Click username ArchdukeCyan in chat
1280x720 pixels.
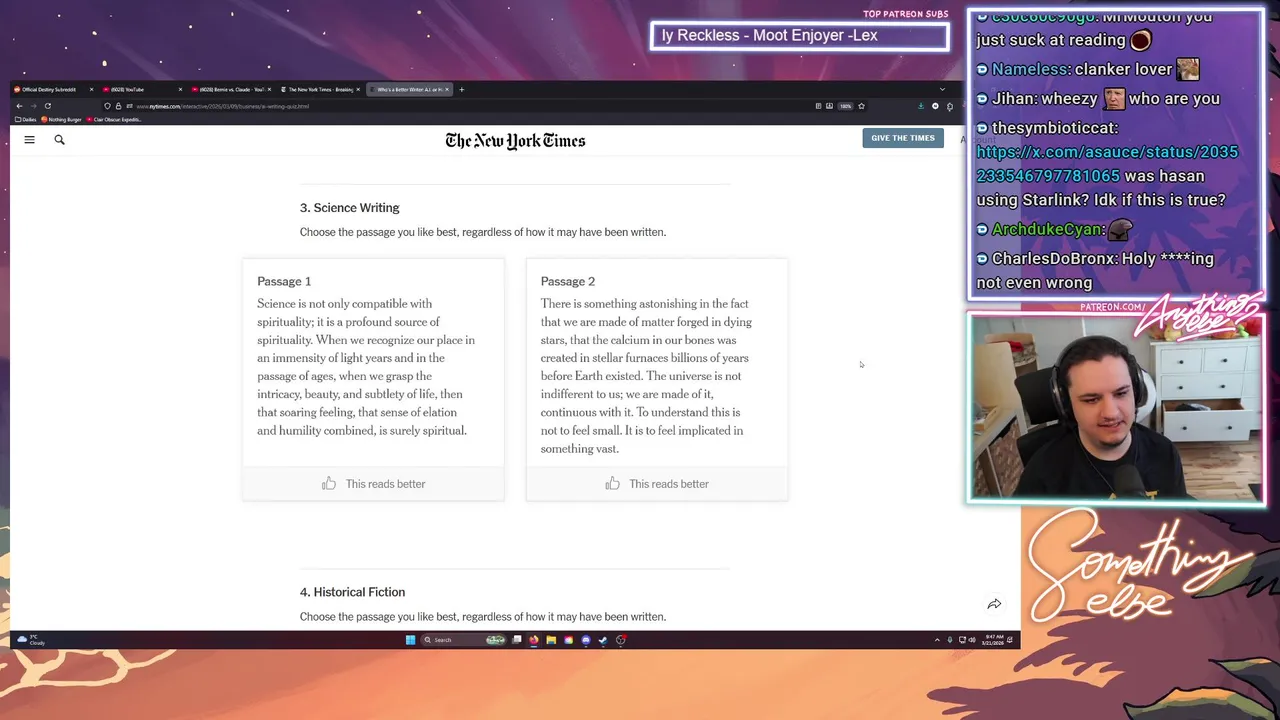(x=1047, y=229)
